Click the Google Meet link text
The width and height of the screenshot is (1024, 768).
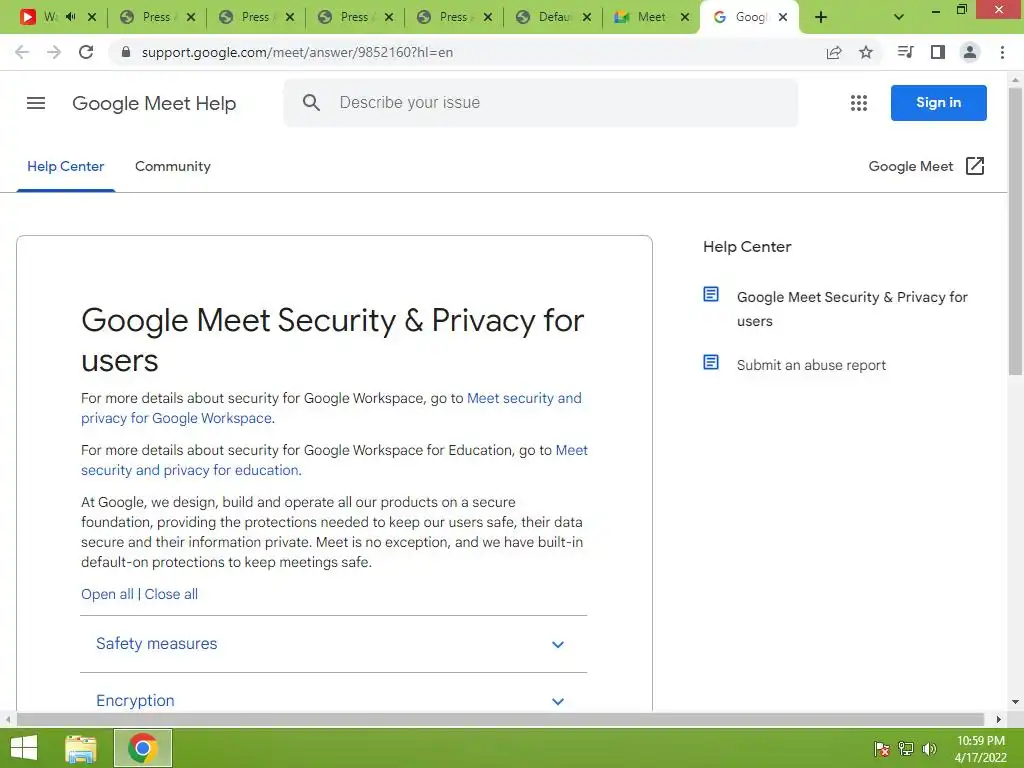coord(910,167)
